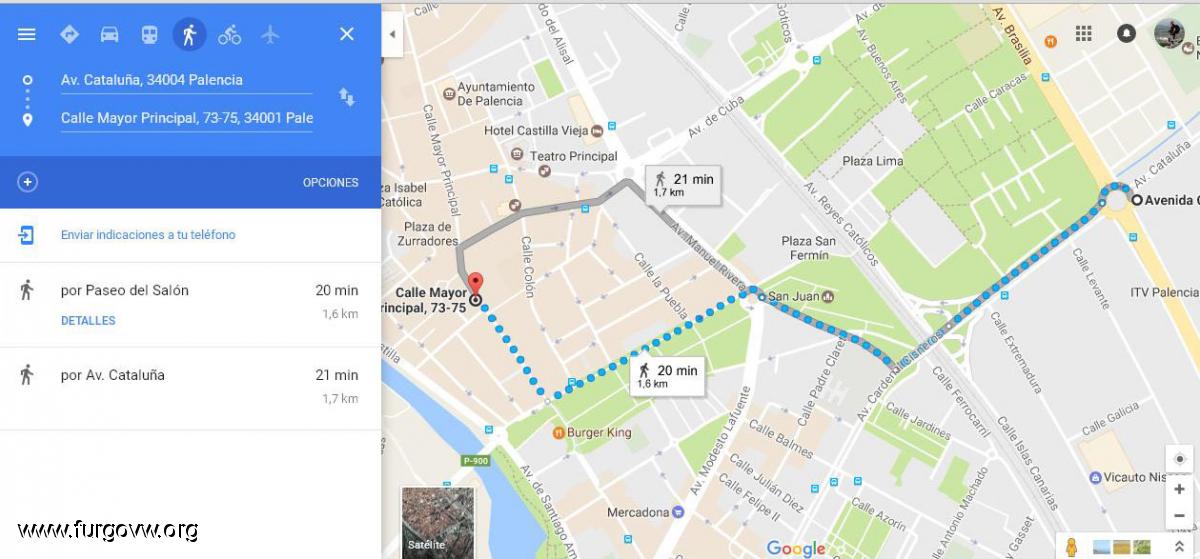
Task: Add a destination with the plus icon
Action: coord(28,182)
